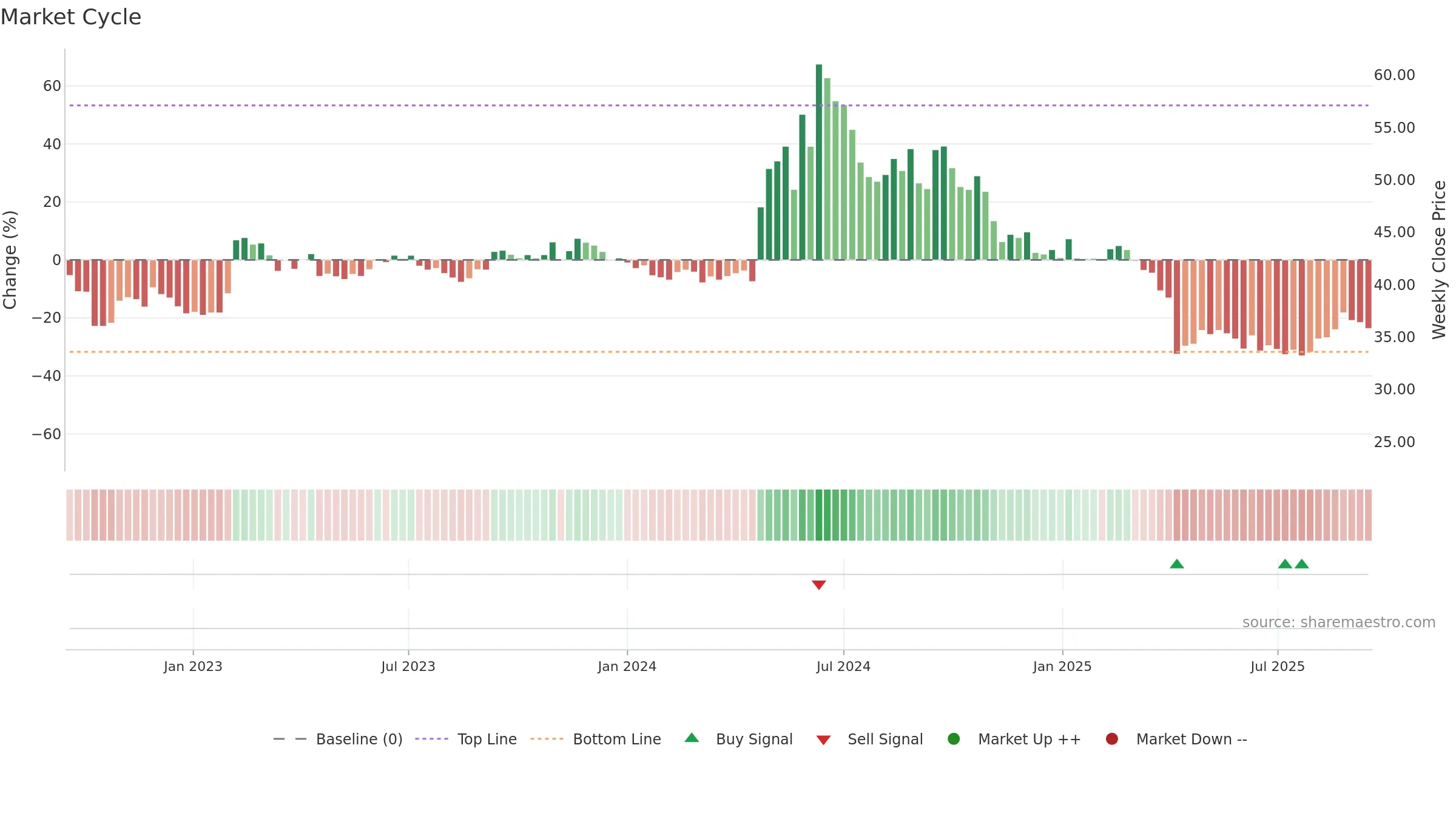
Task: Click the 25.00 price axis value
Action: point(1395,442)
